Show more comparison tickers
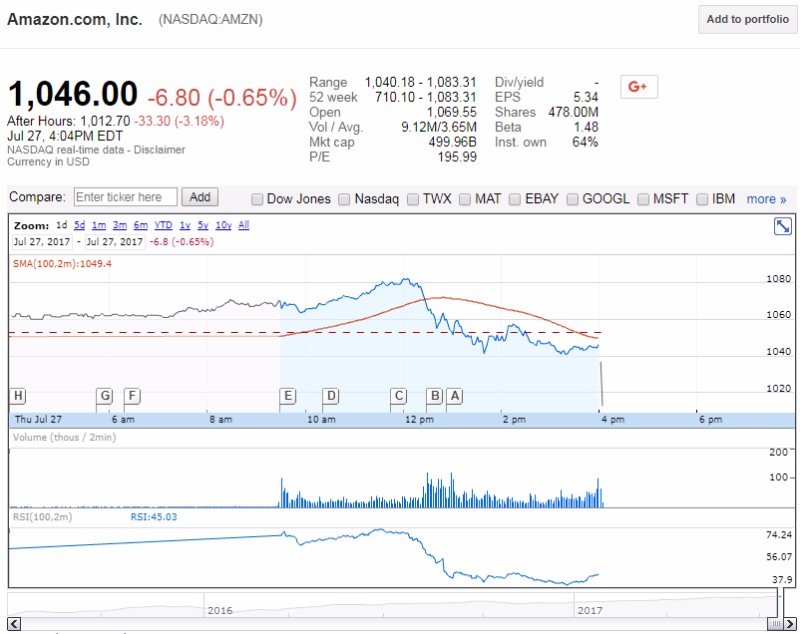 (766, 199)
